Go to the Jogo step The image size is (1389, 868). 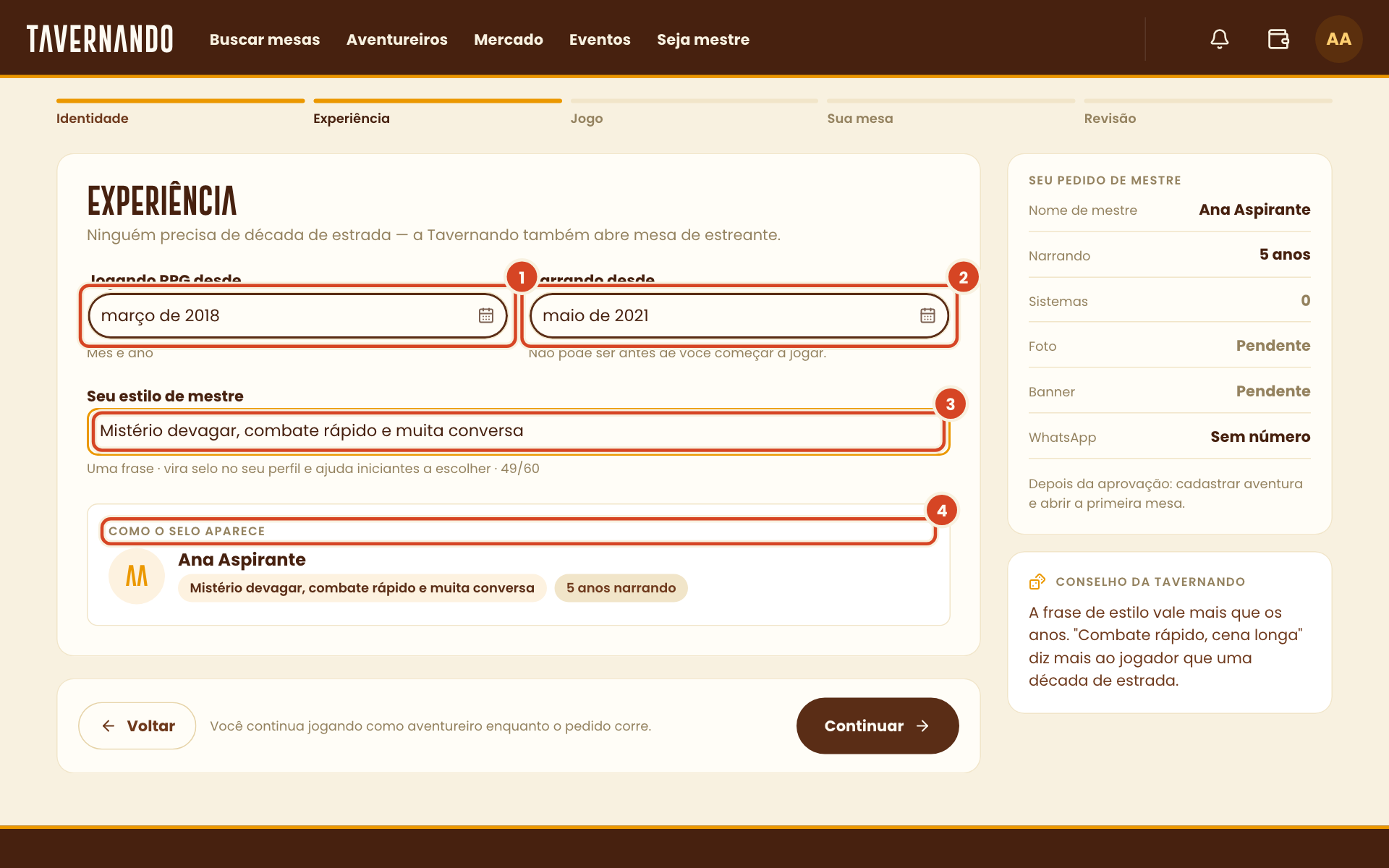click(x=694, y=113)
